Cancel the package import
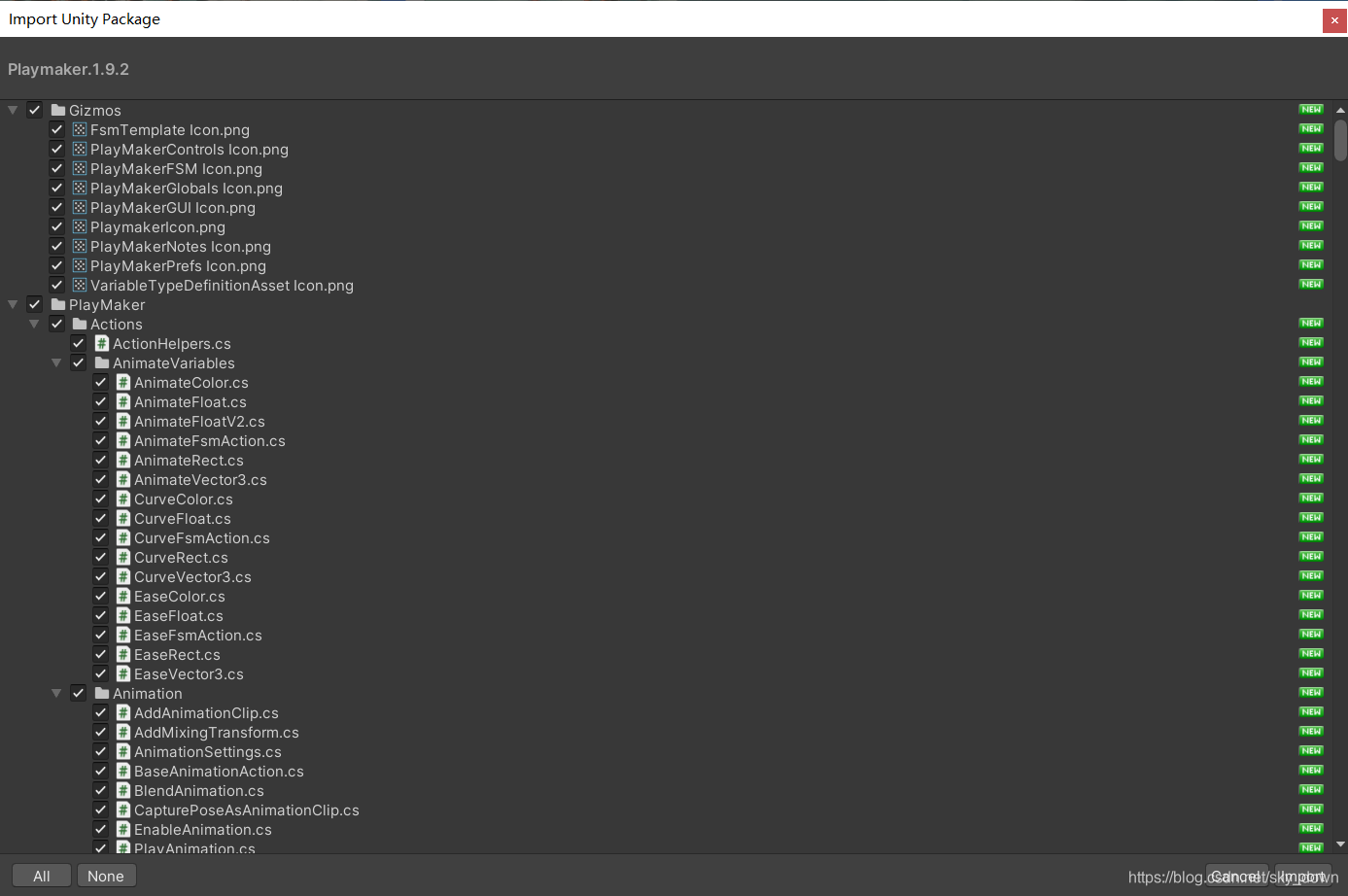 click(x=1236, y=876)
